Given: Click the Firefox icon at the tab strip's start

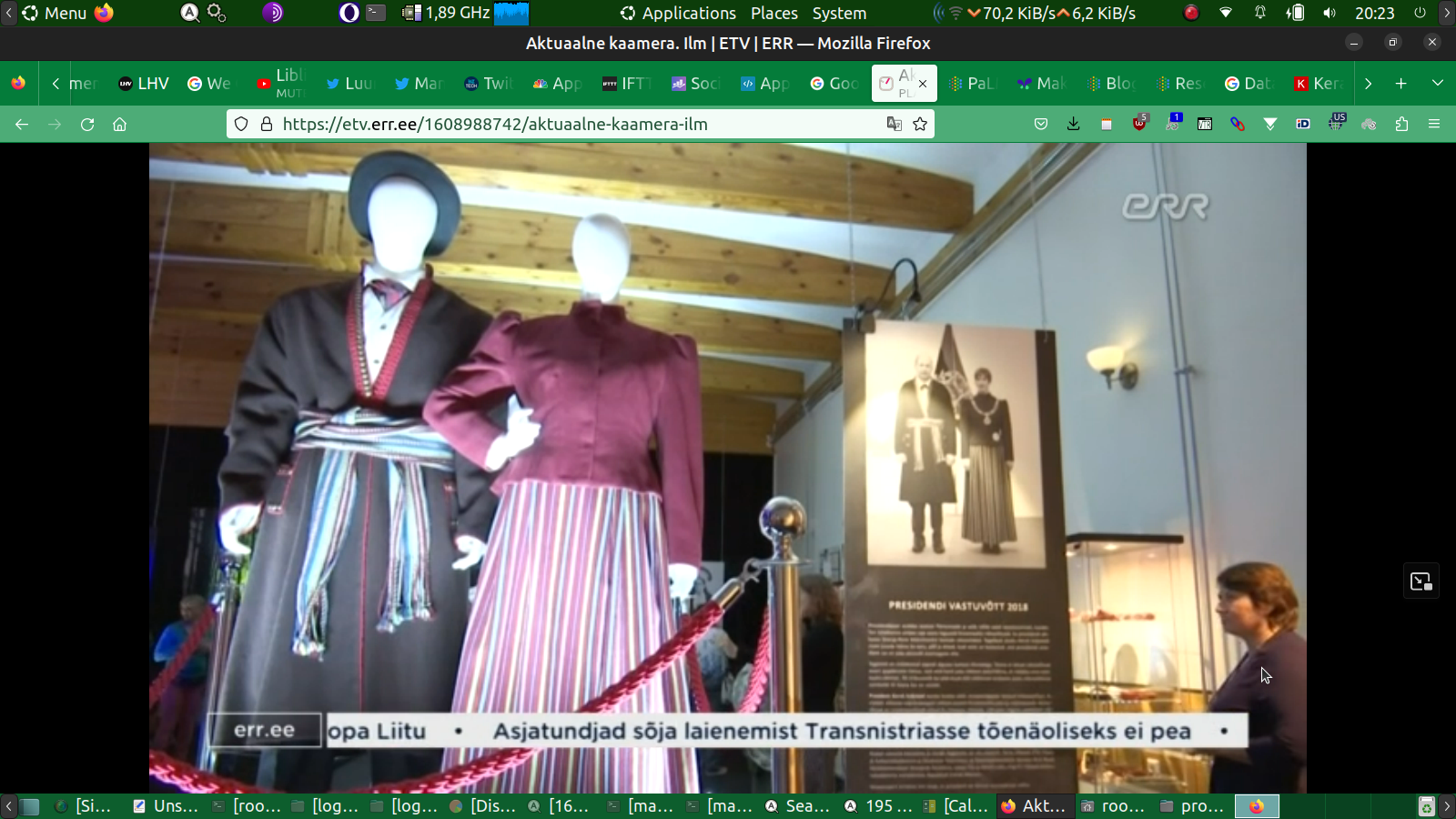Looking at the screenshot, I should tap(18, 83).
